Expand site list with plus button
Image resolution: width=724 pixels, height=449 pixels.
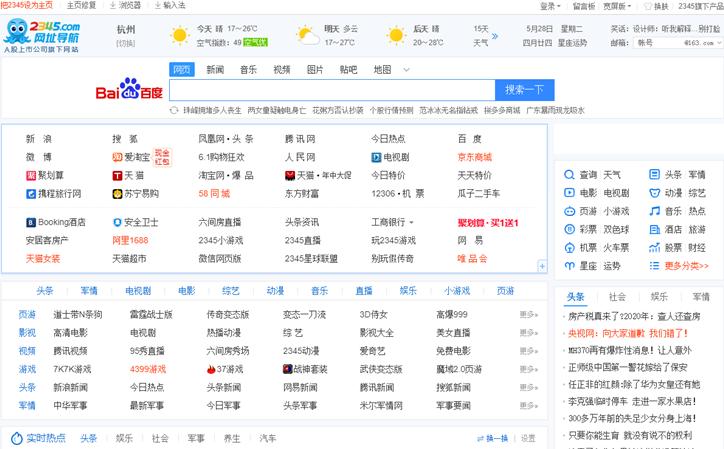pos(542,267)
